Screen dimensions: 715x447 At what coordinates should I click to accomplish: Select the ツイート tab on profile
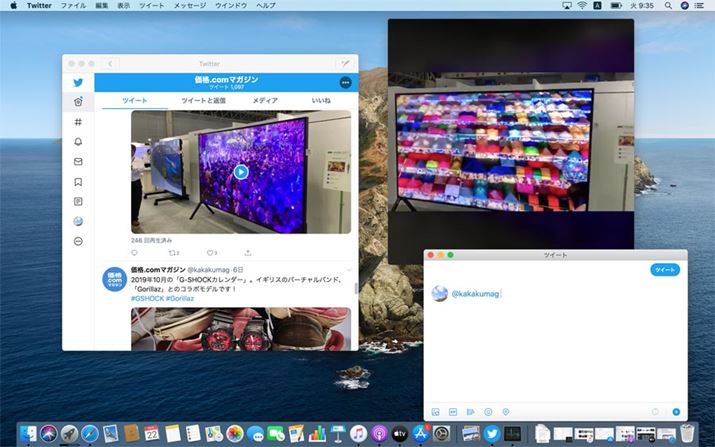click(135, 100)
